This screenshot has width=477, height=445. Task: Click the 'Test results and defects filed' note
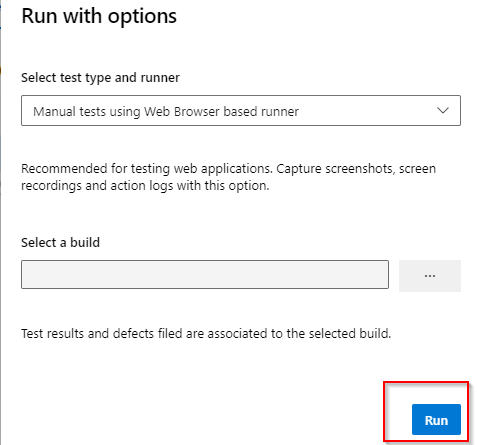206,333
